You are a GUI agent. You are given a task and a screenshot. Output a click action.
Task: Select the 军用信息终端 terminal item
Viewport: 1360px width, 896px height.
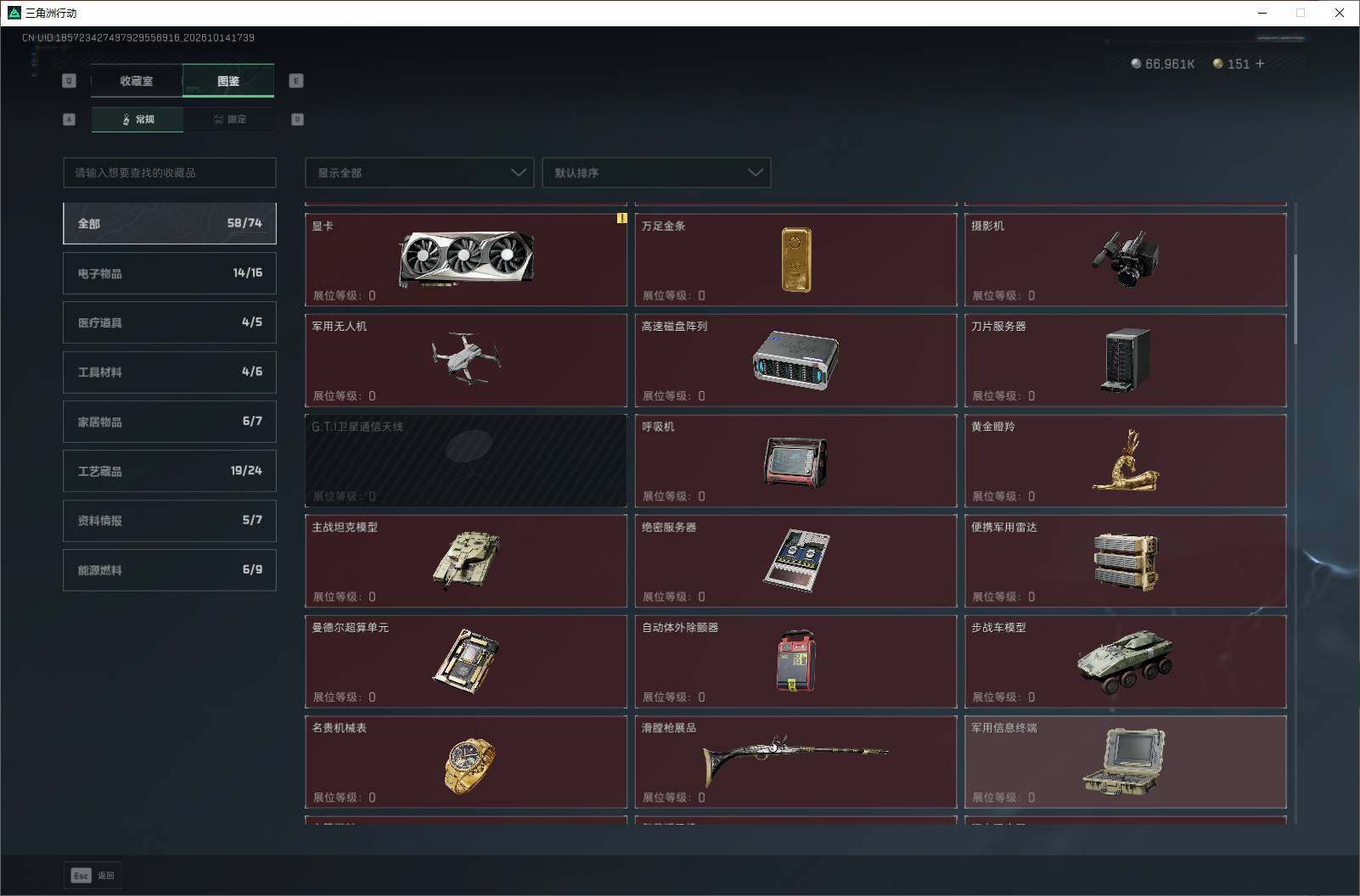pyautogui.click(x=1126, y=762)
